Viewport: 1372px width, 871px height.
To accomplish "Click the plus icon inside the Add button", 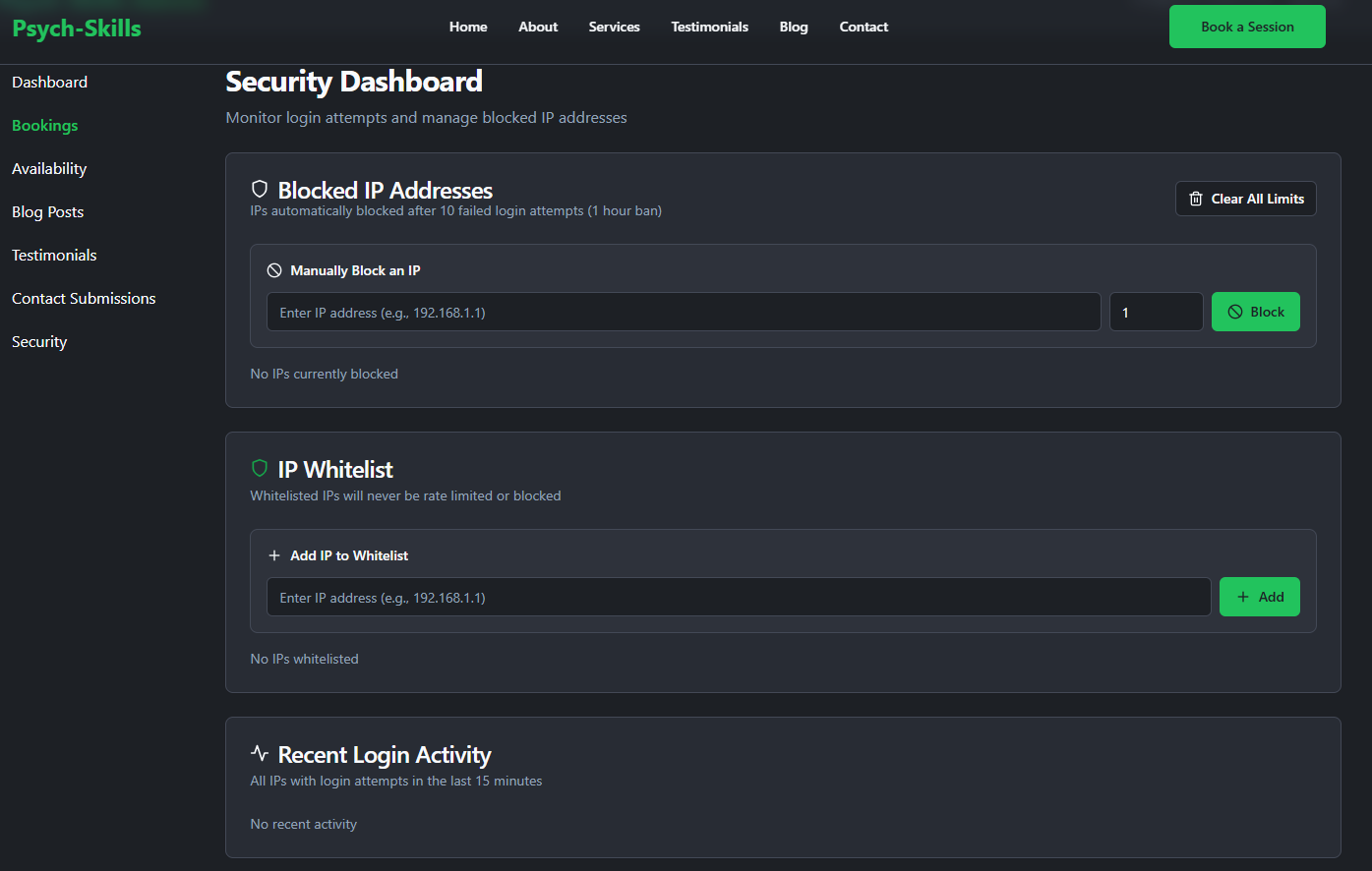I will (x=1242, y=597).
